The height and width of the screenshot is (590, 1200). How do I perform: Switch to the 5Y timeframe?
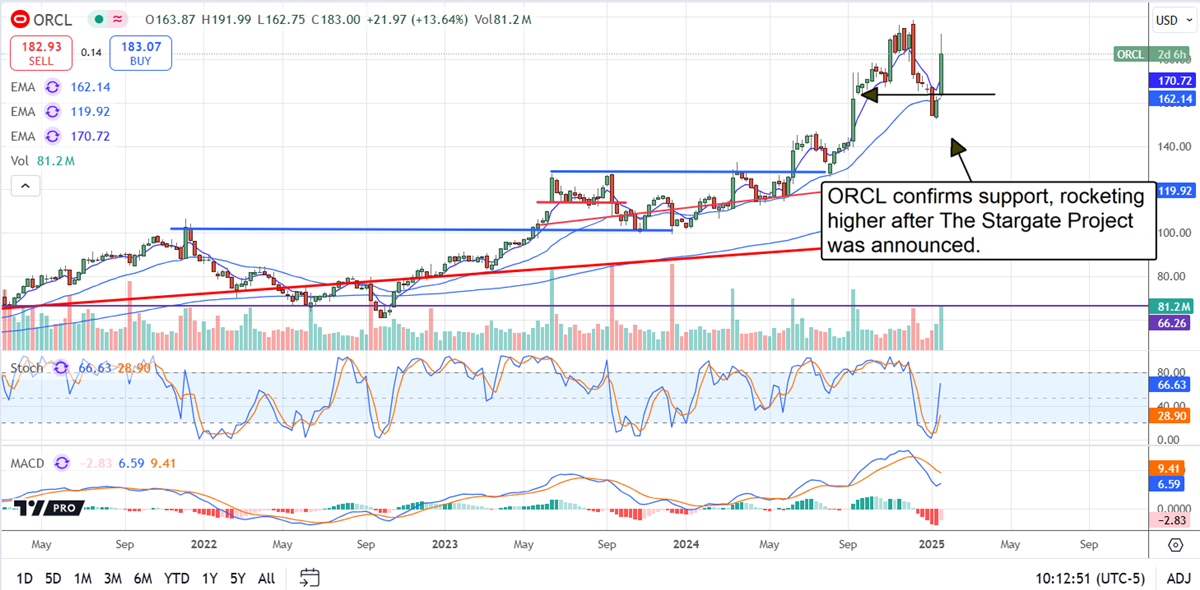coord(237,578)
